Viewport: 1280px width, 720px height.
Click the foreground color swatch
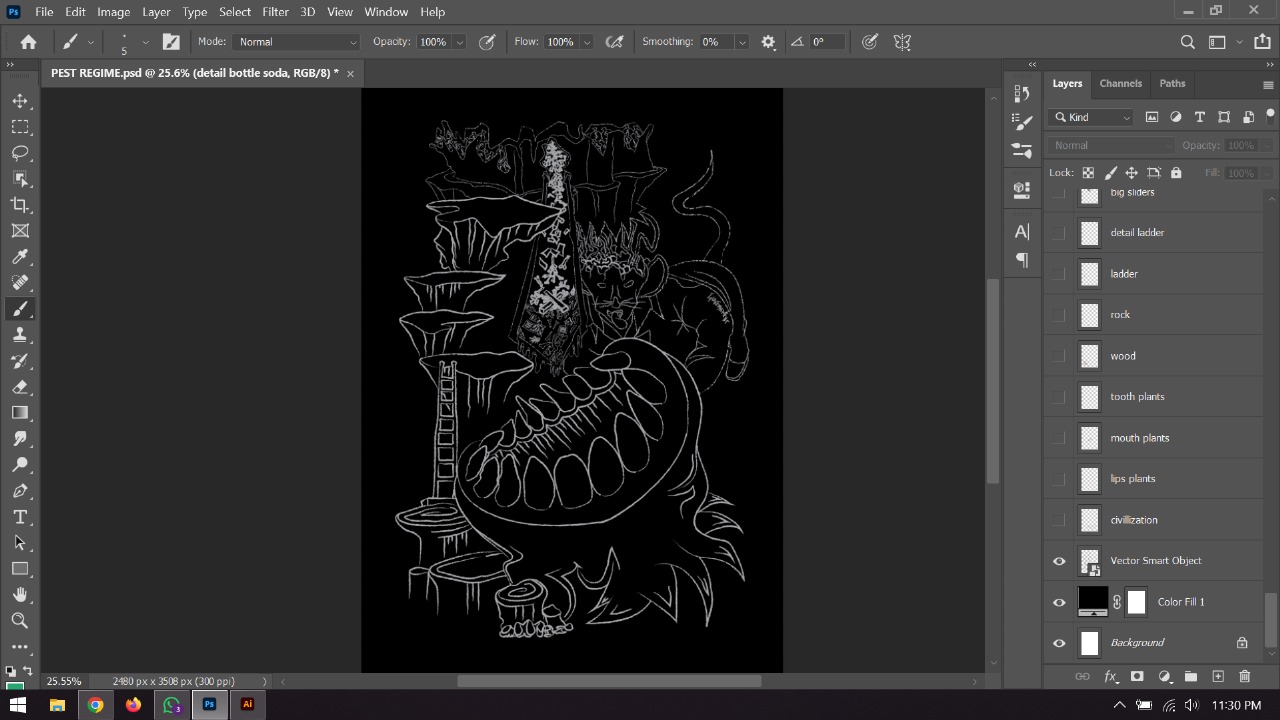tap(14, 686)
